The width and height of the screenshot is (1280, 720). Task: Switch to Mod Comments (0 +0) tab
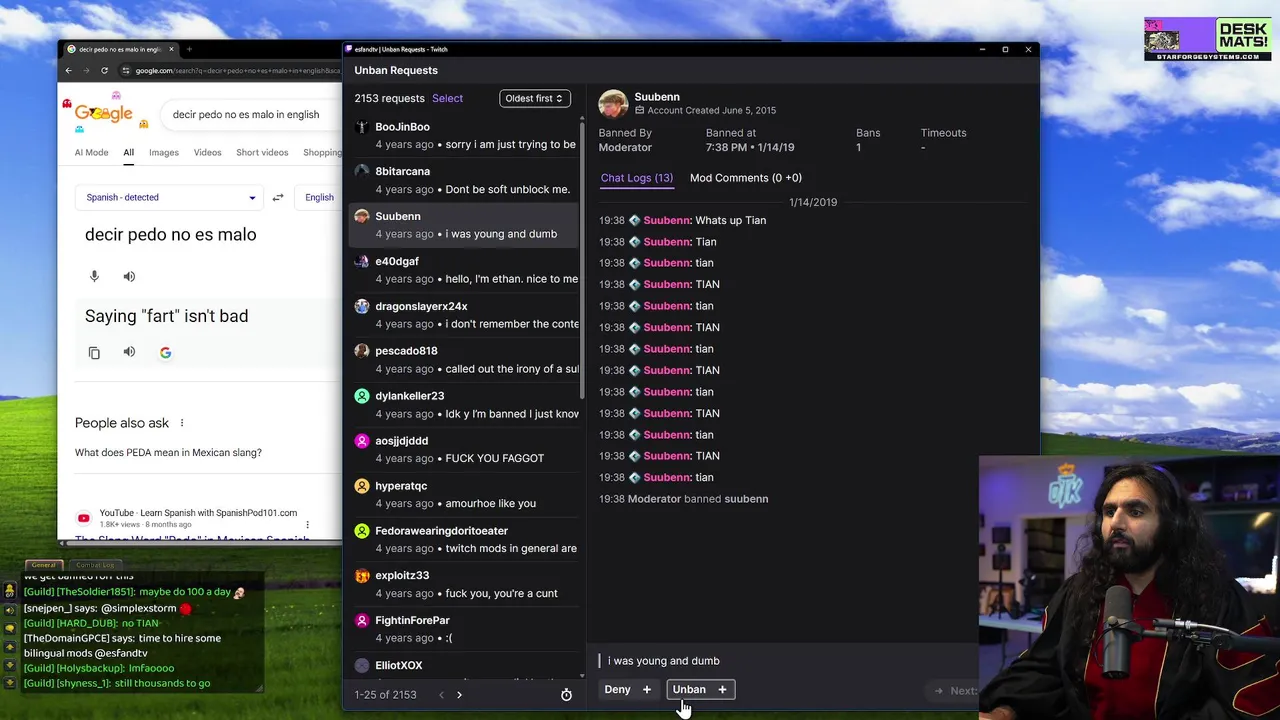[x=745, y=178]
